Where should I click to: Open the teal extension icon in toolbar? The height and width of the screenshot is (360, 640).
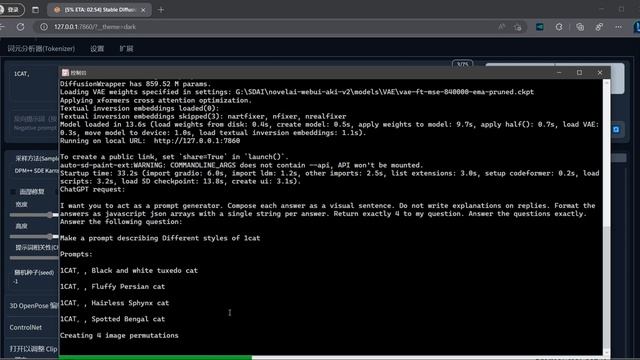pyautogui.click(x=540, y=27)
